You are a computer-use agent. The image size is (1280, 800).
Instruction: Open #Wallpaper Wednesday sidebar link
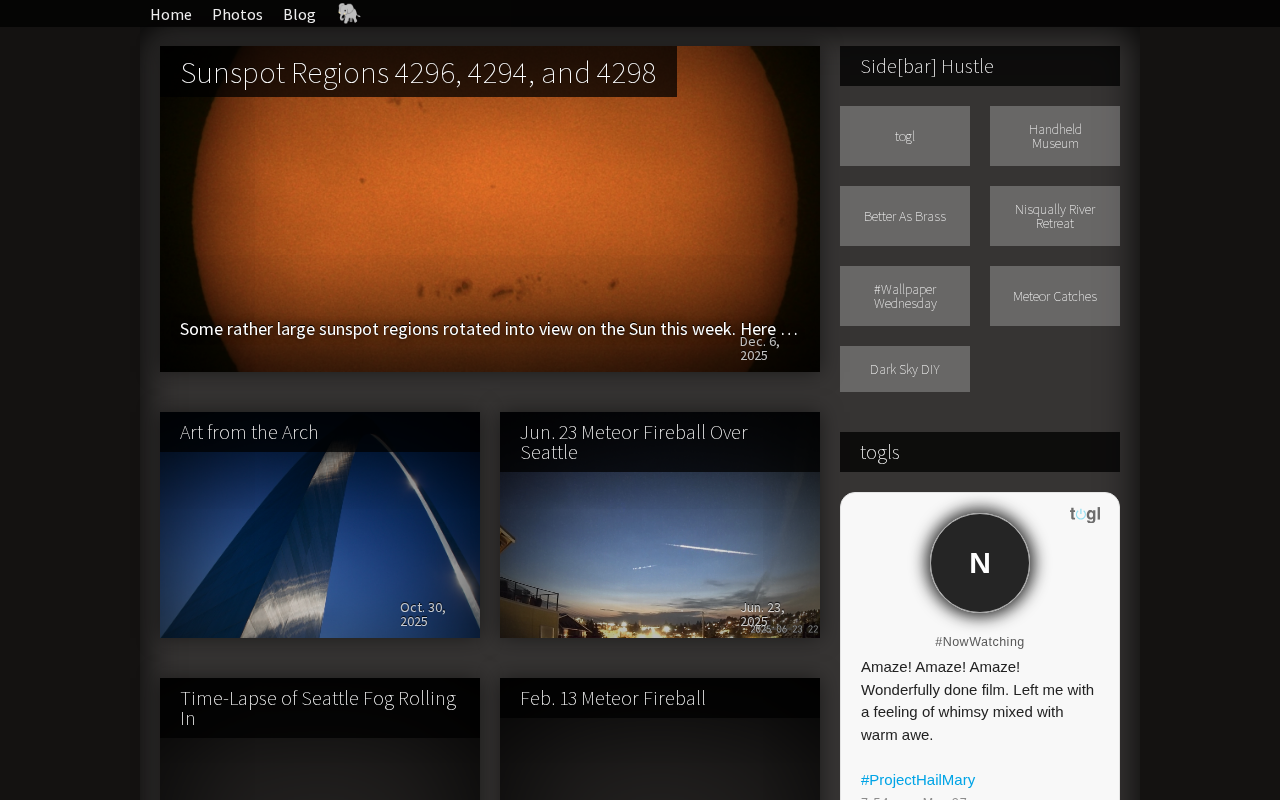(905, 296)
